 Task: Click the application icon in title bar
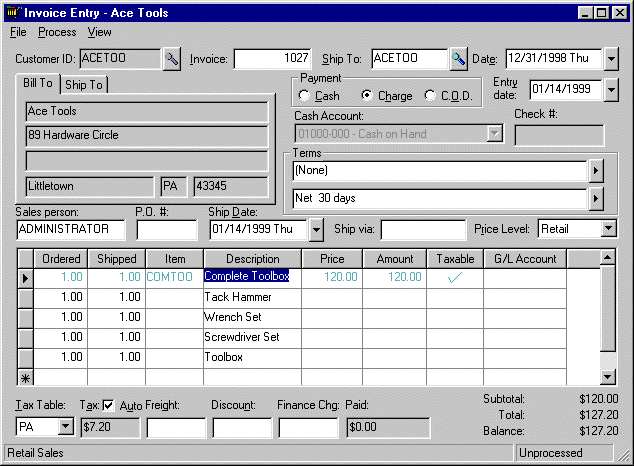pos(12,13)
